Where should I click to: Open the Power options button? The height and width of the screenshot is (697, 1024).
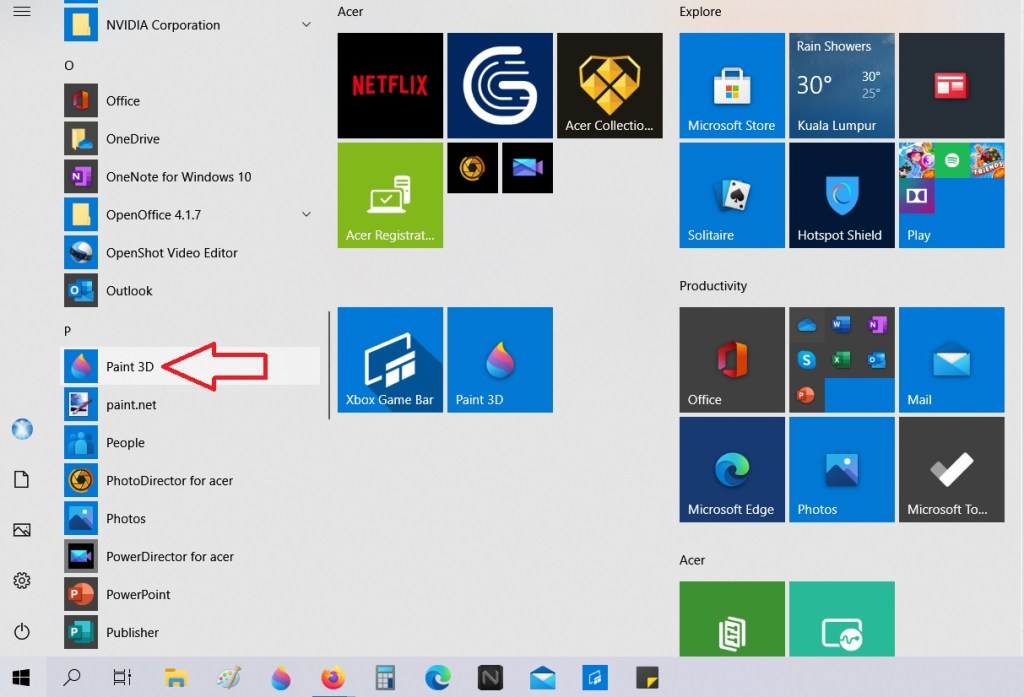[22, 631]
